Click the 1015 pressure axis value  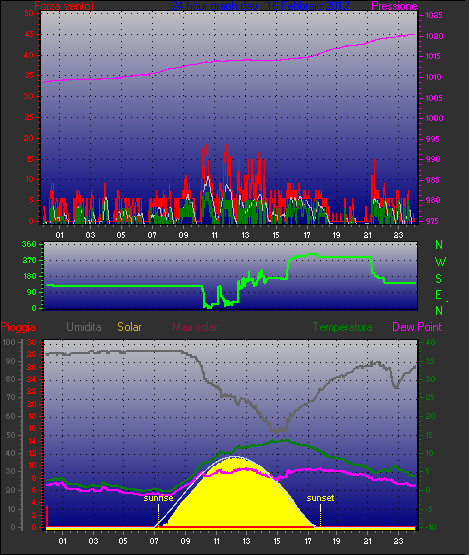(x=434, y=56)
